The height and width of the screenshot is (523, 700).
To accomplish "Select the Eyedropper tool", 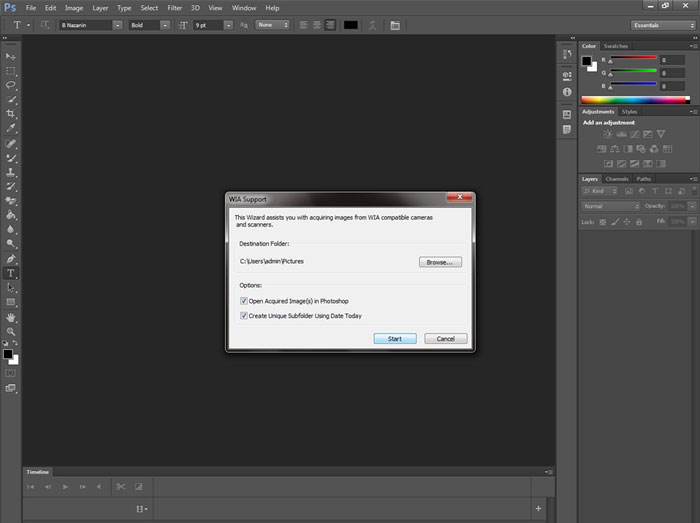I will click(11, 128).
